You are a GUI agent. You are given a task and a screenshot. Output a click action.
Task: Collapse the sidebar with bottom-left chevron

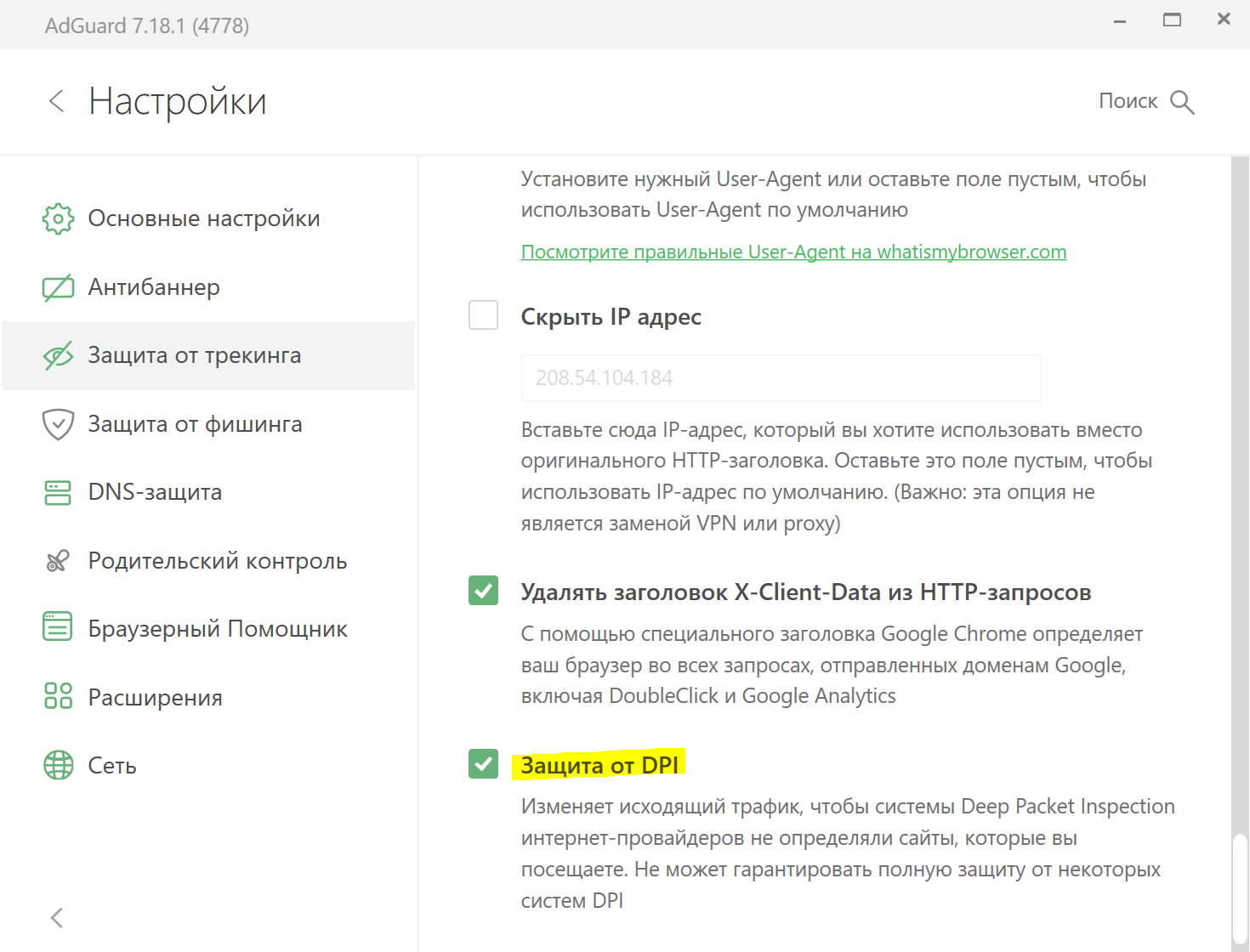pyautogui.click(x=57, y=917)
